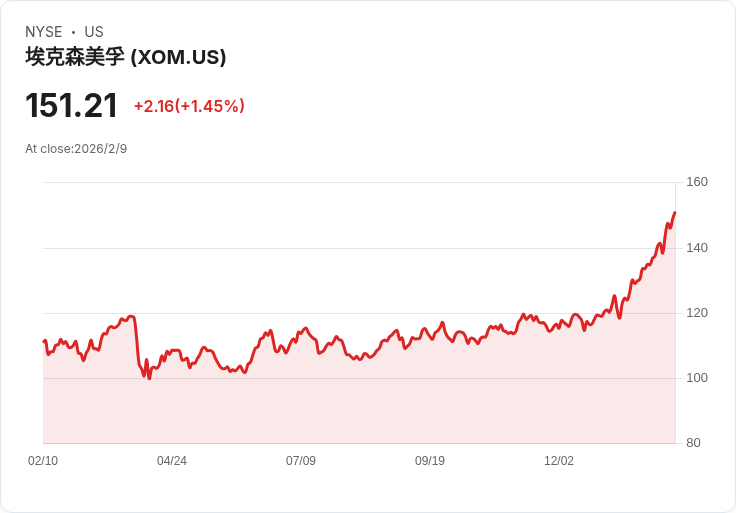Click the 120 y-axis price label

(697, 313)
